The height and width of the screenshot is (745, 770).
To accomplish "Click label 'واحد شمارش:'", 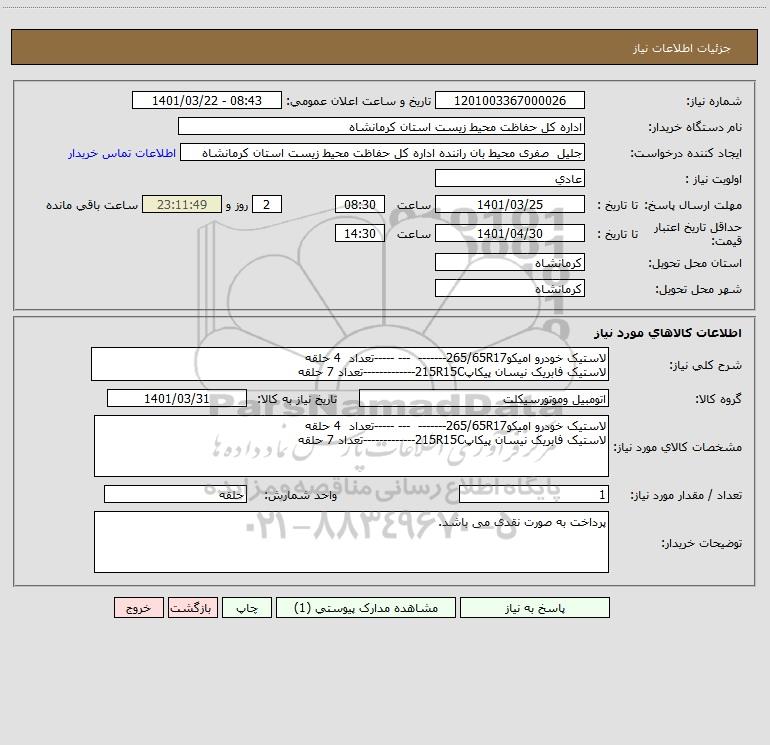I will pos(301,496).
